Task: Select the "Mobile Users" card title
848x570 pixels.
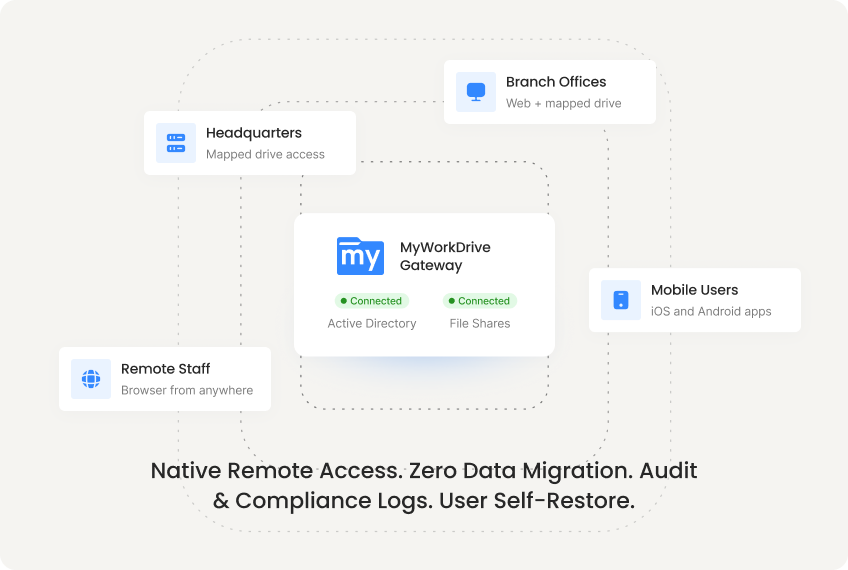Action: pos(694,290)
